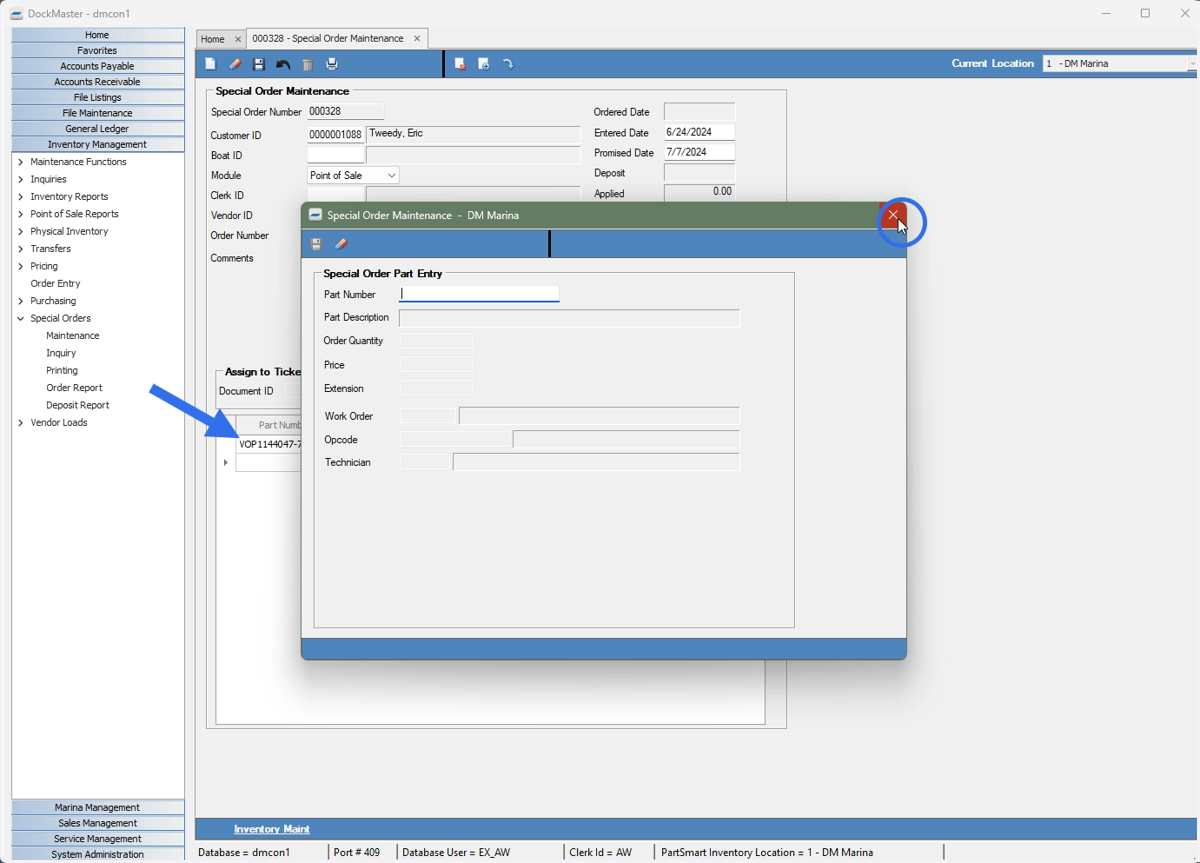This screenshot has height=863, width=1200.
Task: Close the Special Order Part Entry dialog
Action: [x=893, y=215]
